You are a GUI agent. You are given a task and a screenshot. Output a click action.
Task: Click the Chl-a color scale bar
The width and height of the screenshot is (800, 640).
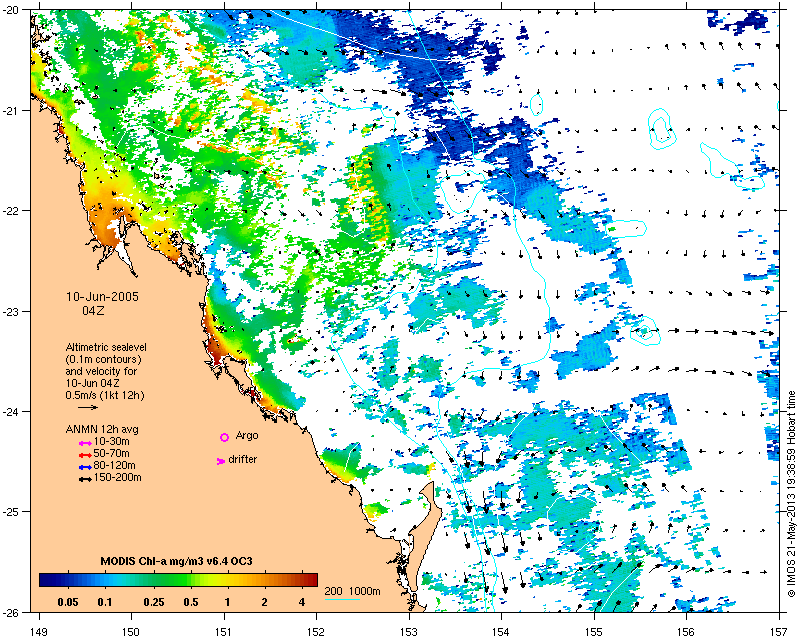(179, 580)
